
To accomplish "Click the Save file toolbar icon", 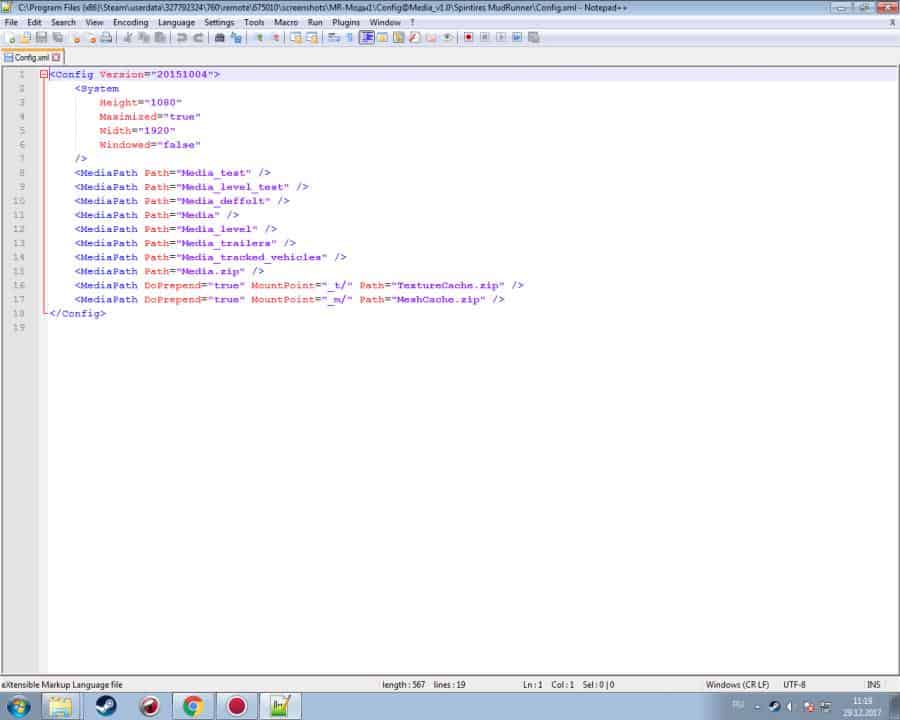I will (42, 38).
